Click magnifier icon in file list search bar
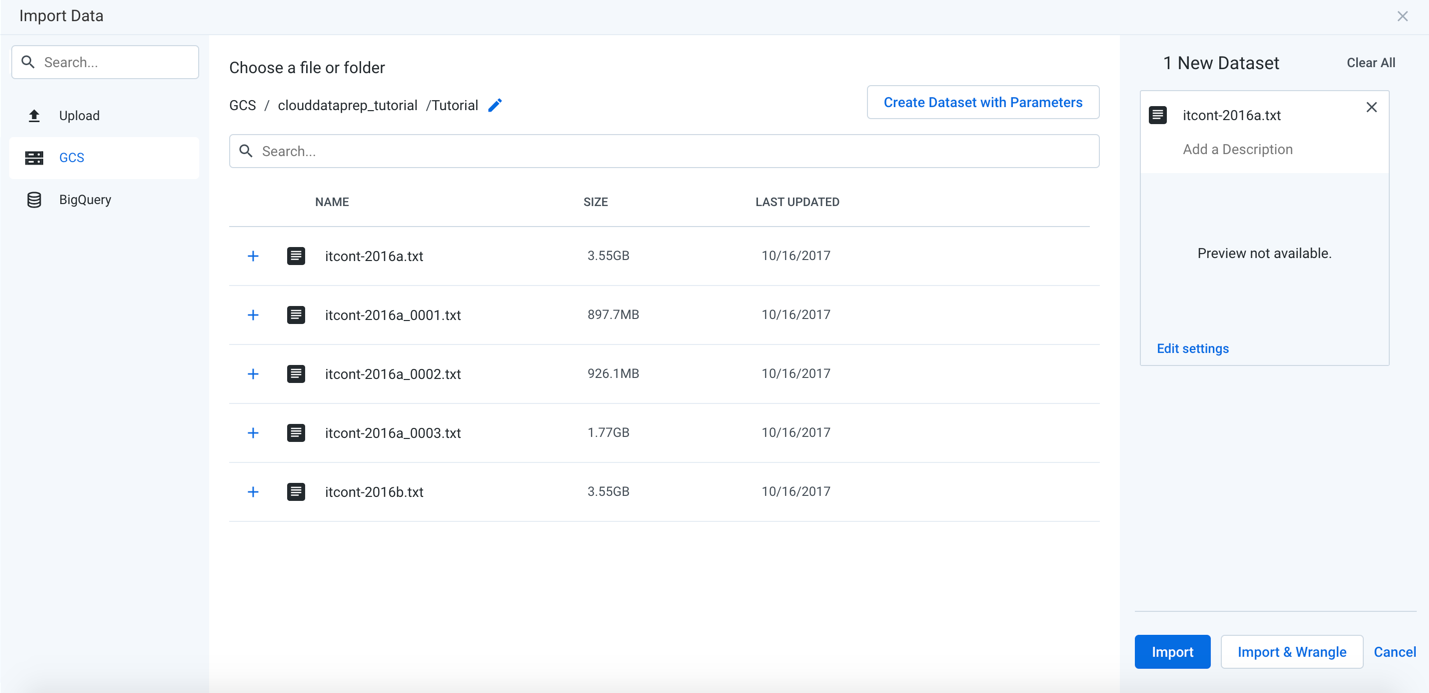The image size is (1429, 693). click(246, 150)
